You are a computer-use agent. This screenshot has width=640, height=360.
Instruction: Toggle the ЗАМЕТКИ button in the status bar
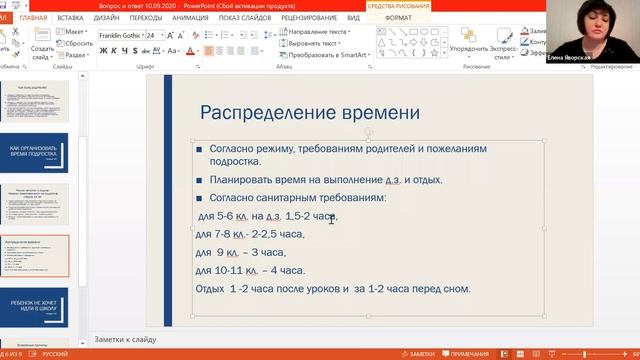(x=418, y=354)
